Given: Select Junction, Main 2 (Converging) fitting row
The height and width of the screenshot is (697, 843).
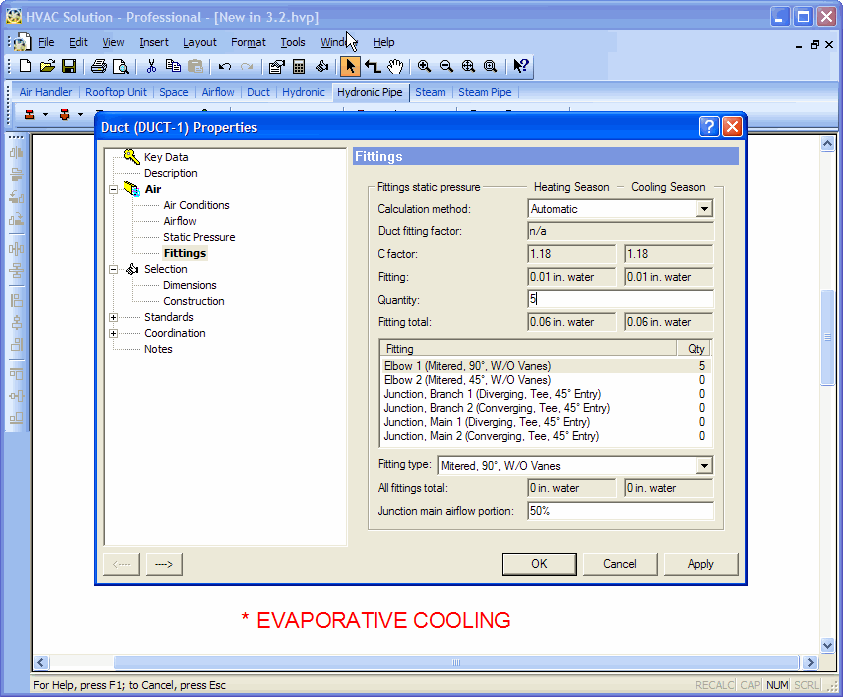Looking at the screenshot, I should [x=545, y=436].
